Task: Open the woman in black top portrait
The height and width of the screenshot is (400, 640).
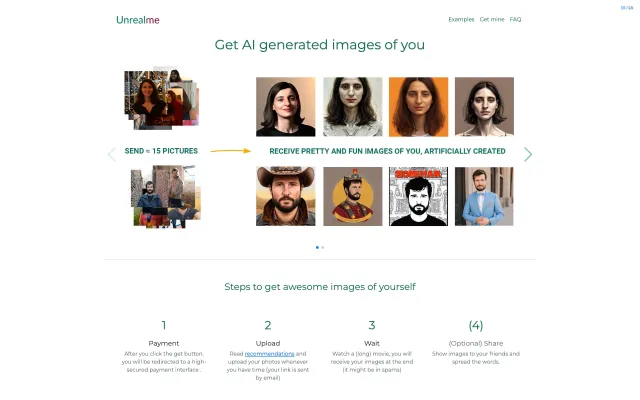Action: point(286,107)
